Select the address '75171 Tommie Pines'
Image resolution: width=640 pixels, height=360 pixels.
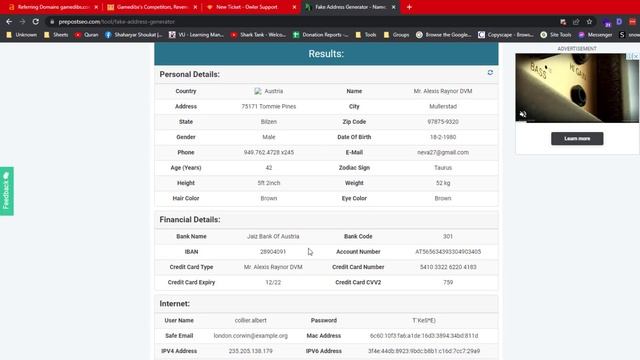(269, 107)
